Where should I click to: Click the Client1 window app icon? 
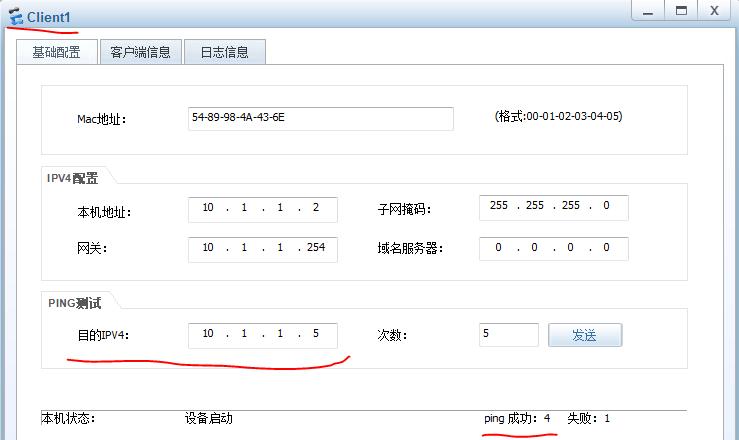(16, 16)
